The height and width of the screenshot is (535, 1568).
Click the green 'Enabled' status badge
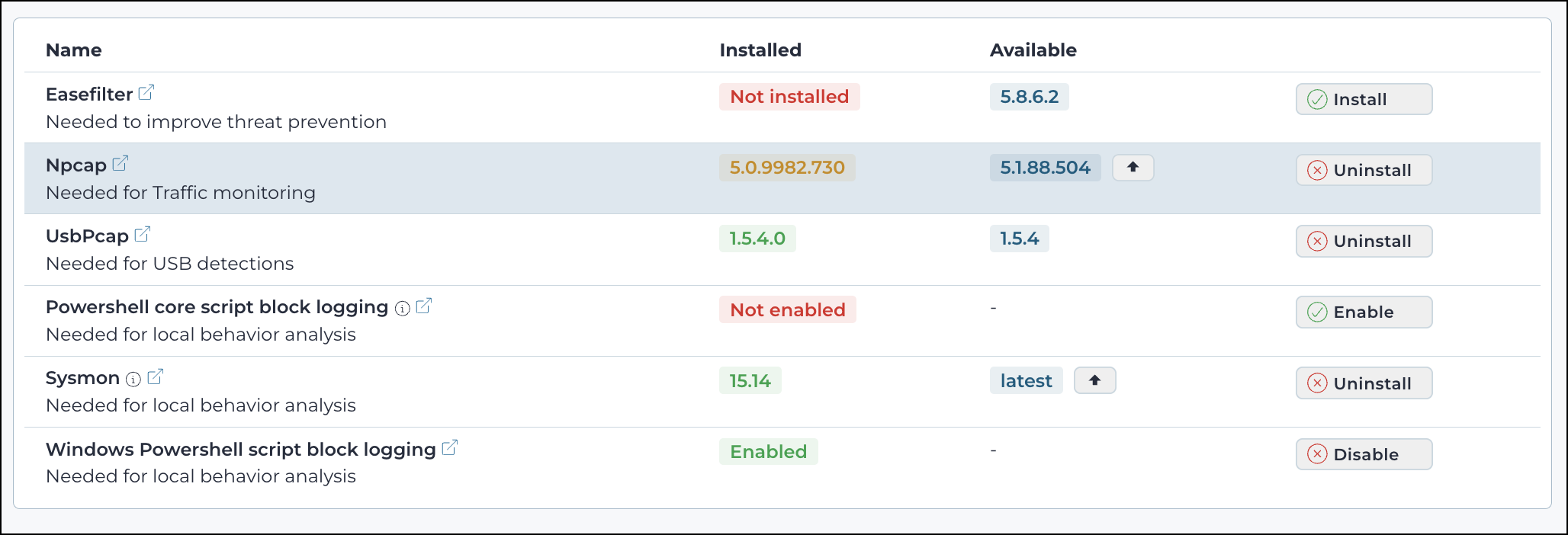(768, 451)
